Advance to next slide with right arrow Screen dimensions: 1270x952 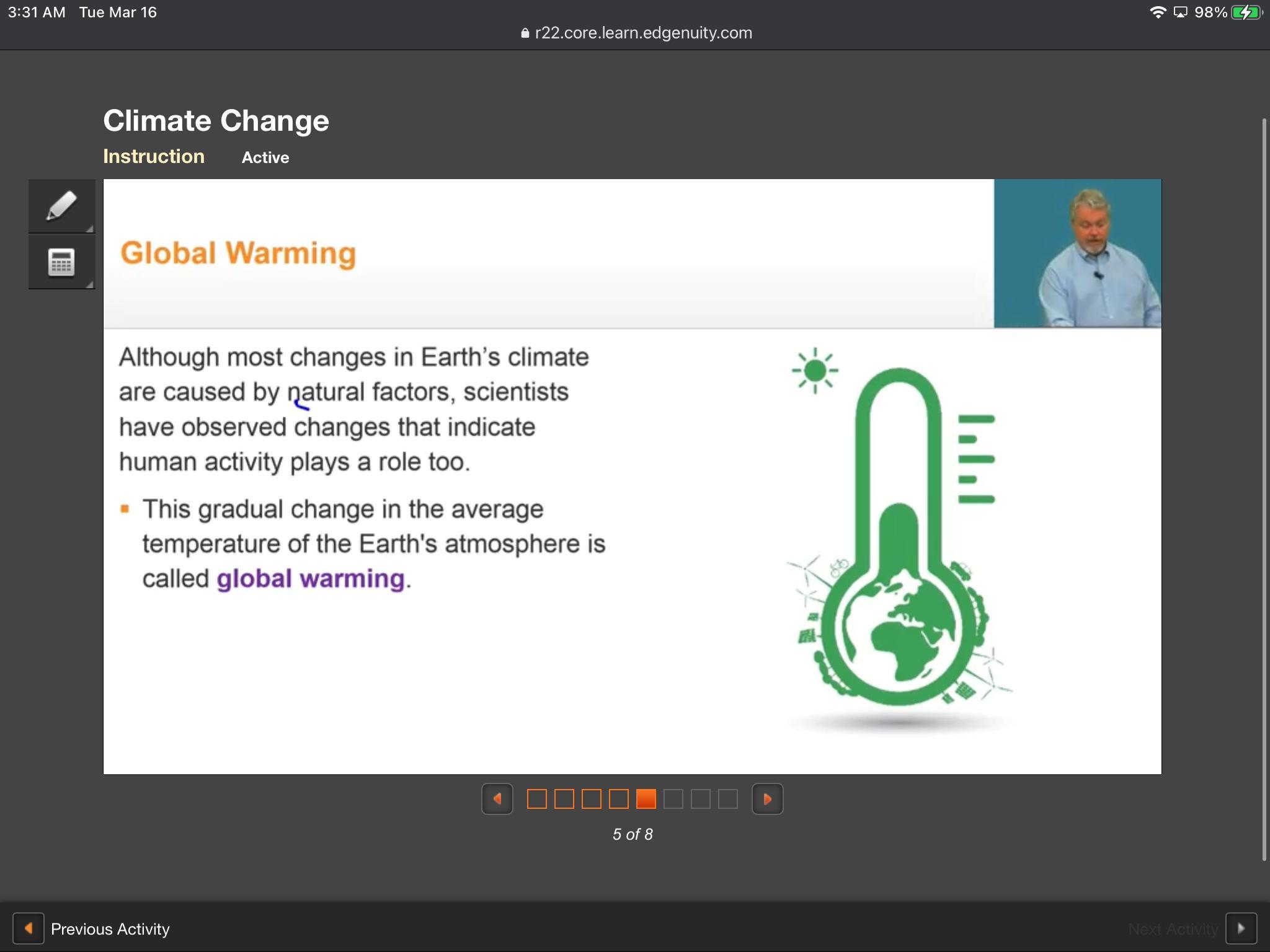pos(767,799)
